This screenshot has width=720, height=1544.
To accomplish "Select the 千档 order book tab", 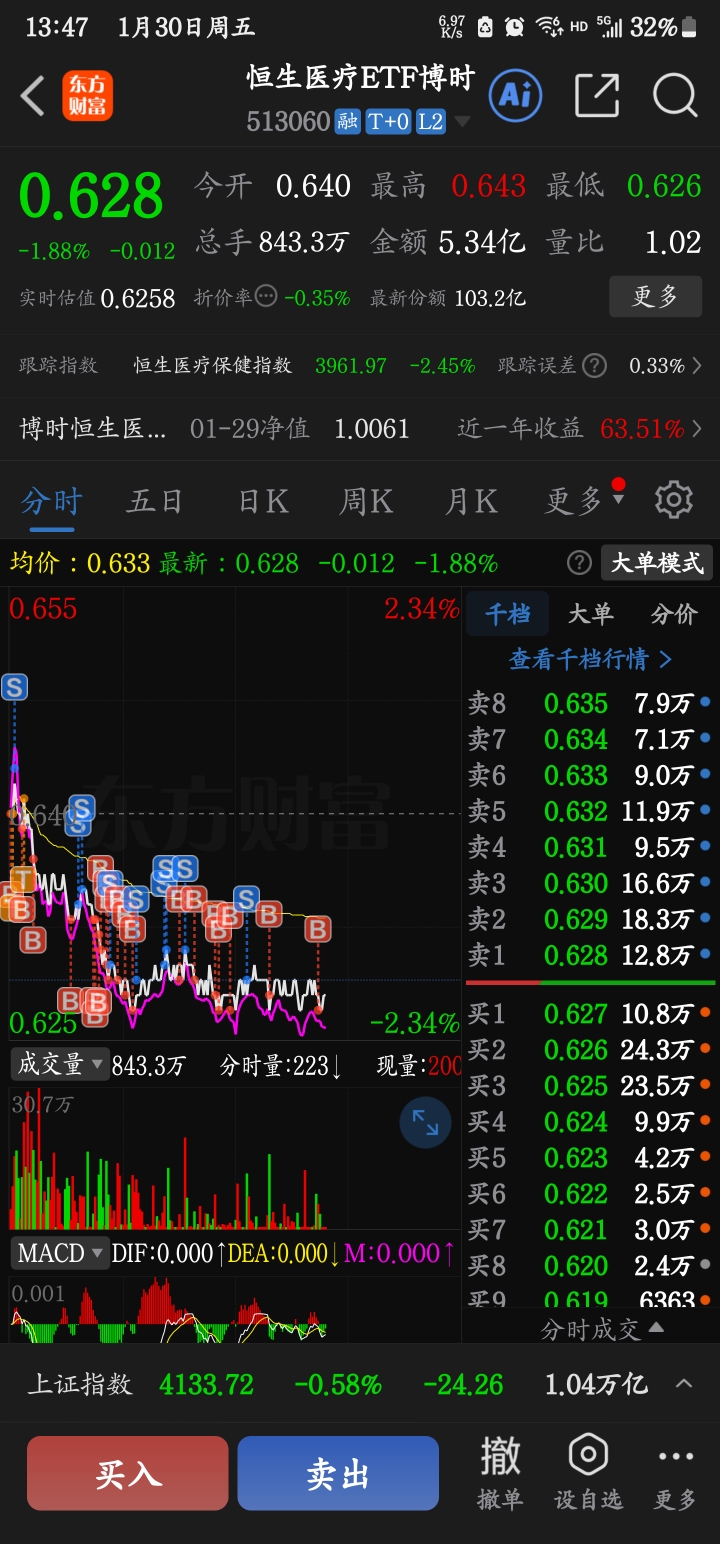I will coord(508,614).
